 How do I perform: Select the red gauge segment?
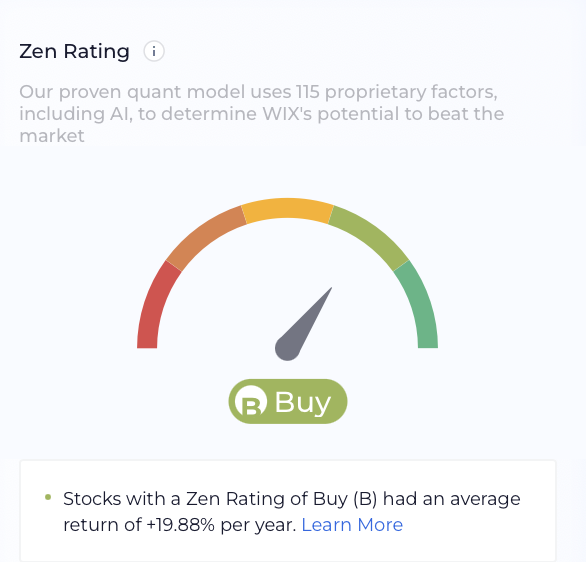tap(155, 307)
